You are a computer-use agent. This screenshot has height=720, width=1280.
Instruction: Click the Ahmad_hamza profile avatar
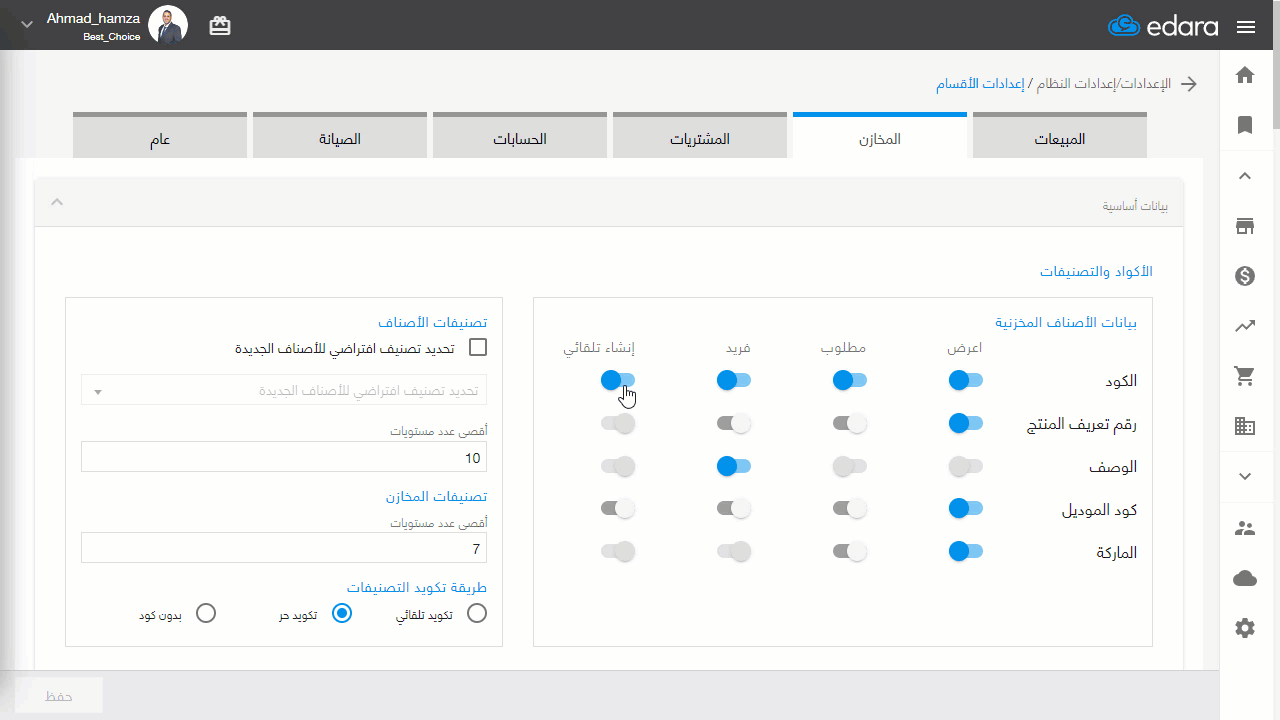168,24
